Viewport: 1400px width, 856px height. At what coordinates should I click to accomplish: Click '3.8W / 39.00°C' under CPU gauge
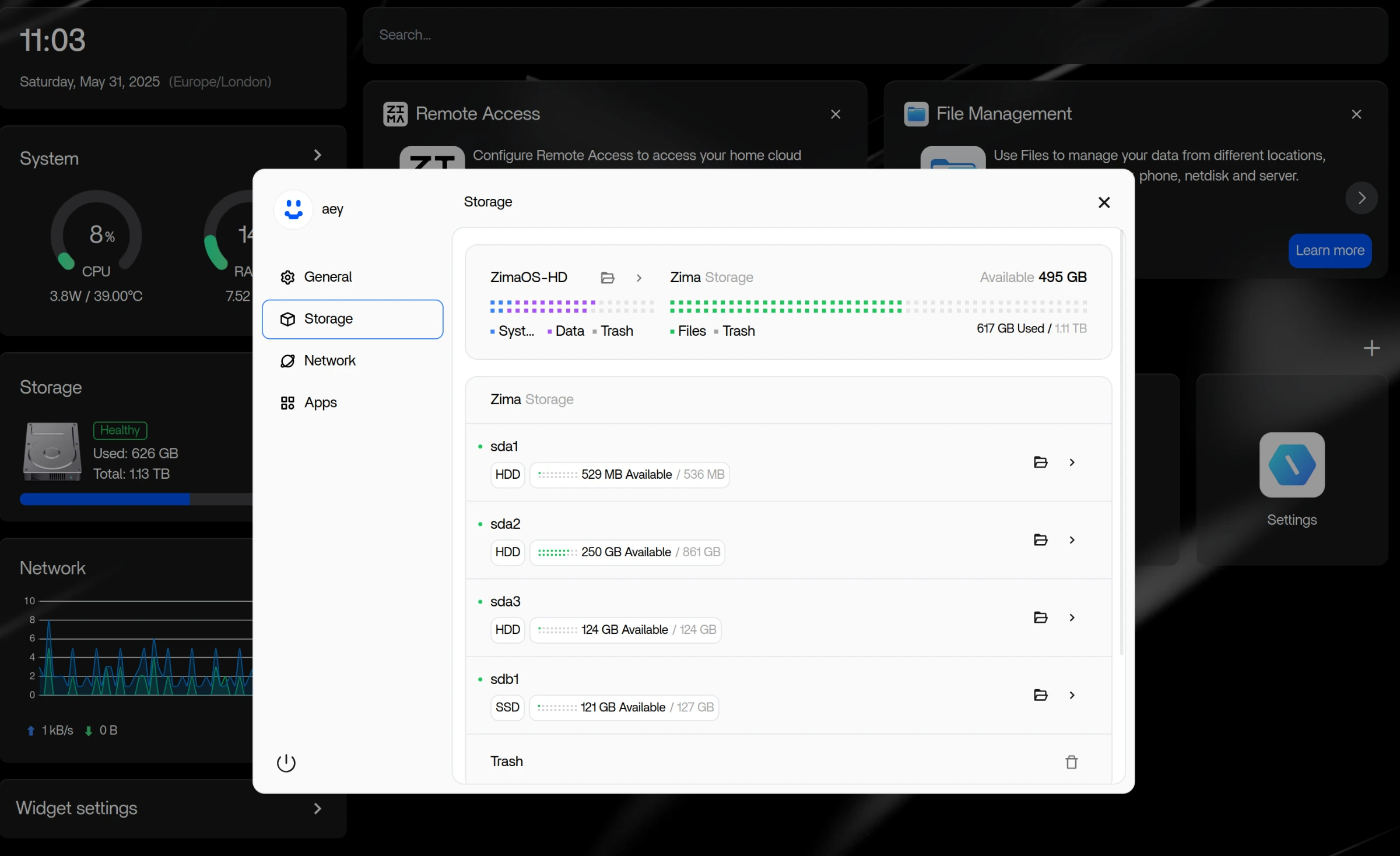pyautogui.click(x=96, y=296)
